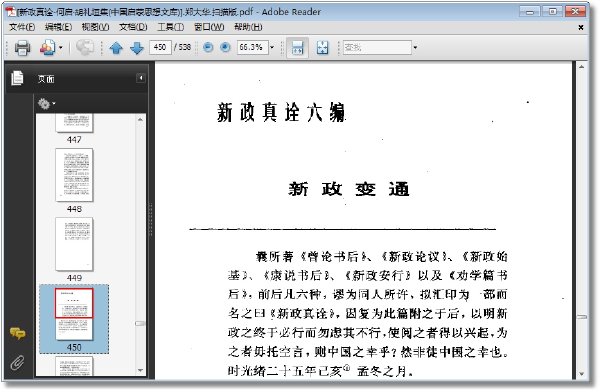
Task: Select the page 447 thumbnail
Action: coord(74,123)
